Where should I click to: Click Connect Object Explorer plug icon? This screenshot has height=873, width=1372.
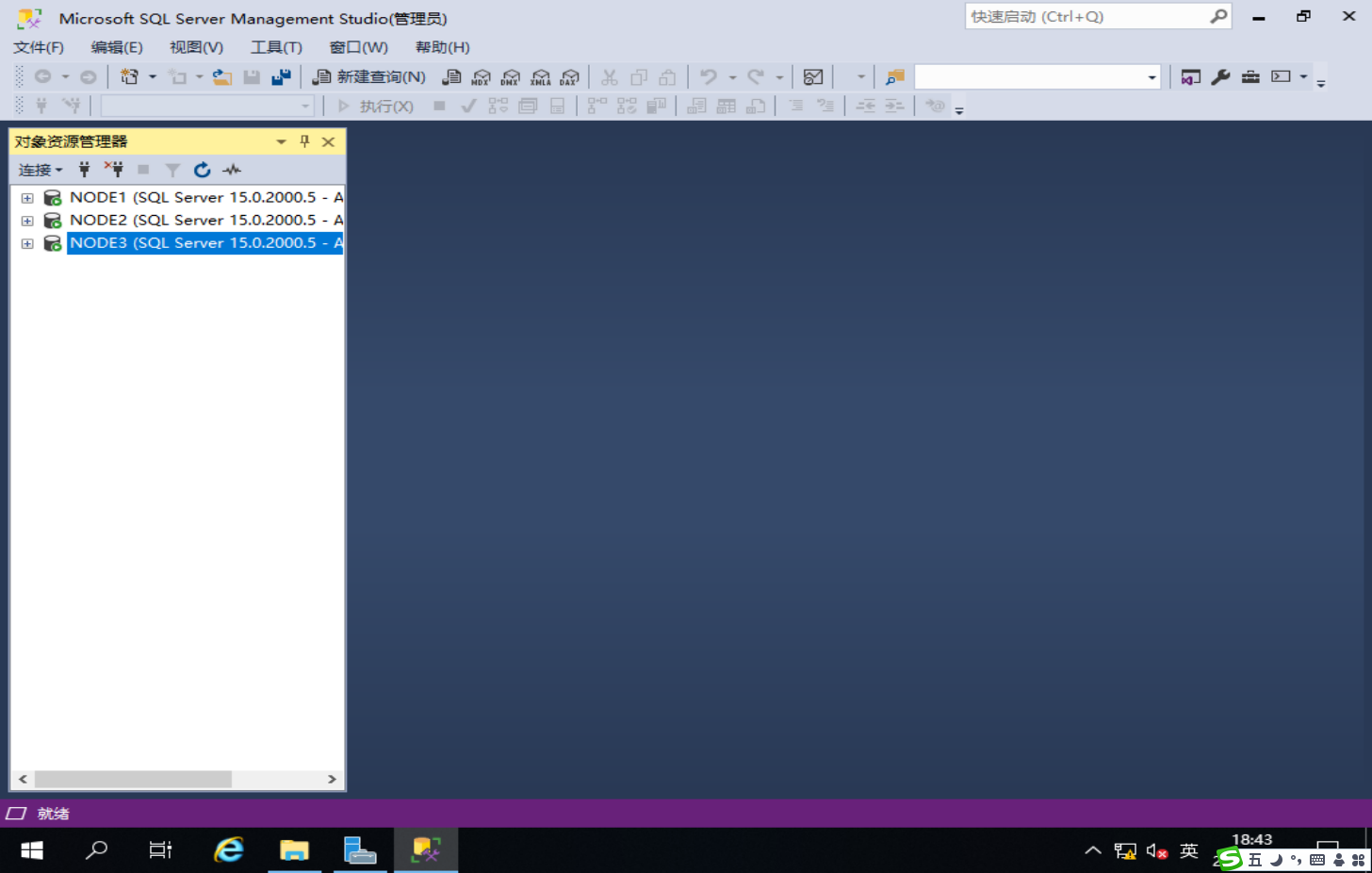click(84, 170)
